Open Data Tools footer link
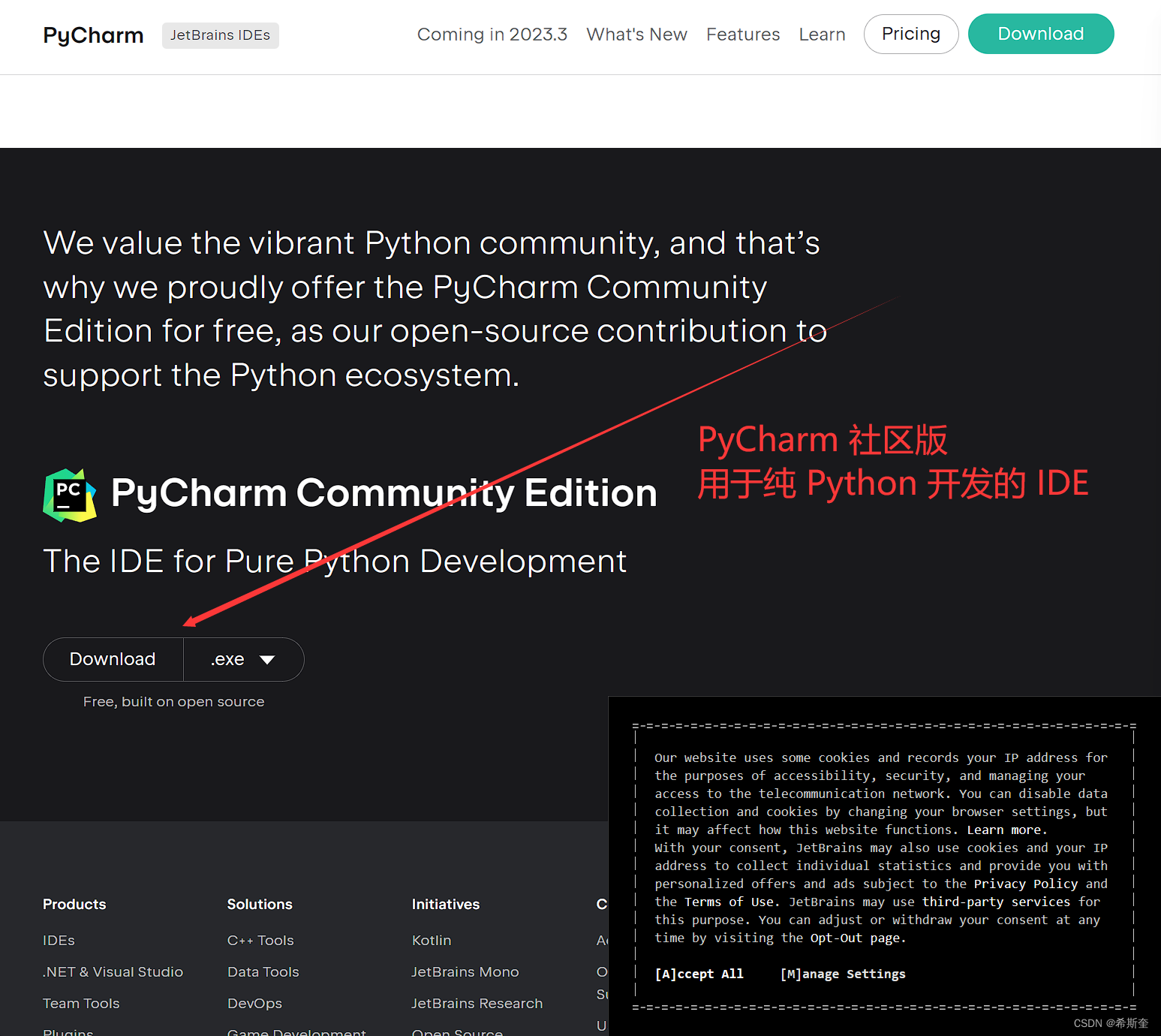 tap(263, 971)
